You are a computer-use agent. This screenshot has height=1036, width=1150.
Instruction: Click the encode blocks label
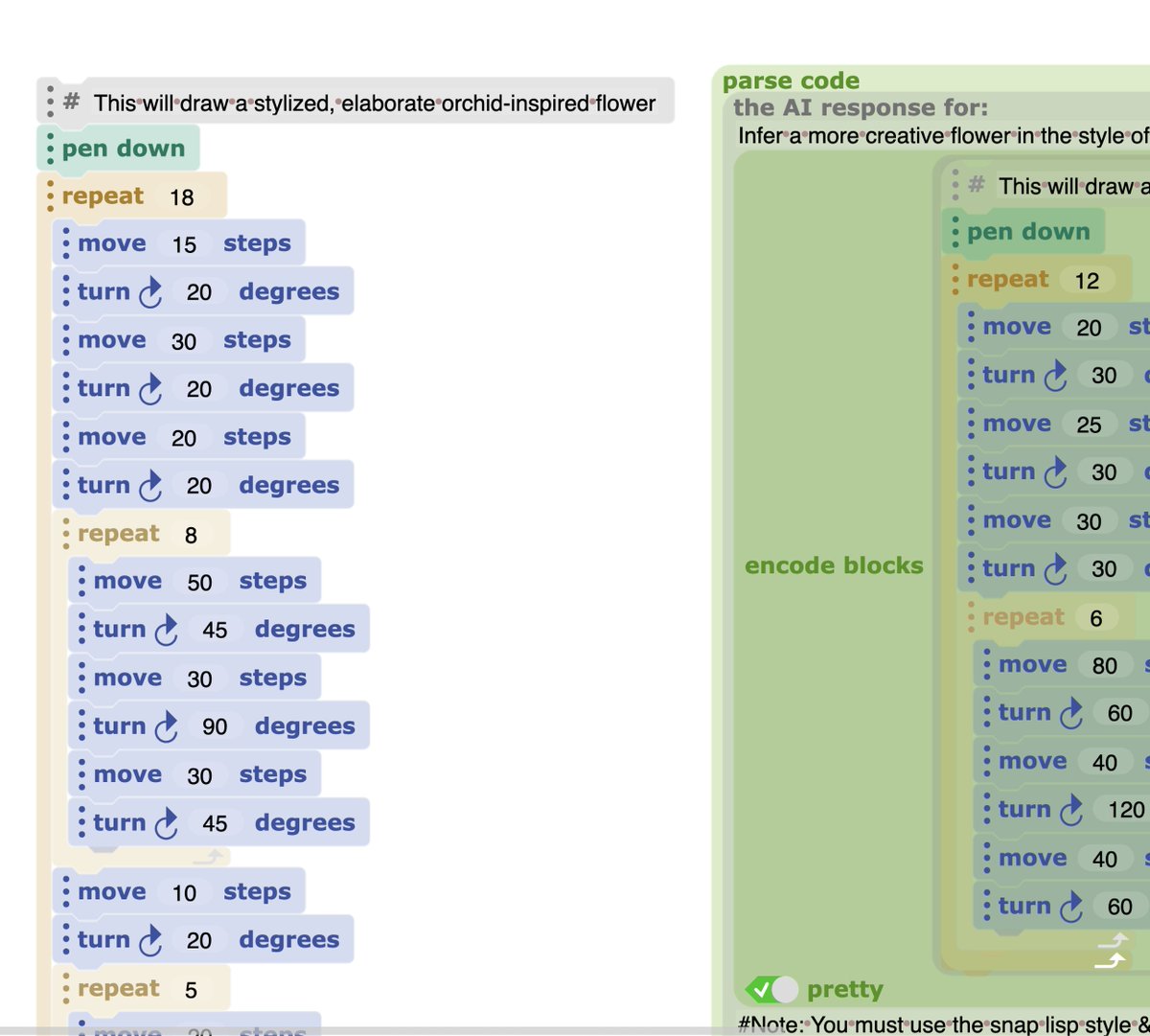tap(834, 565)
